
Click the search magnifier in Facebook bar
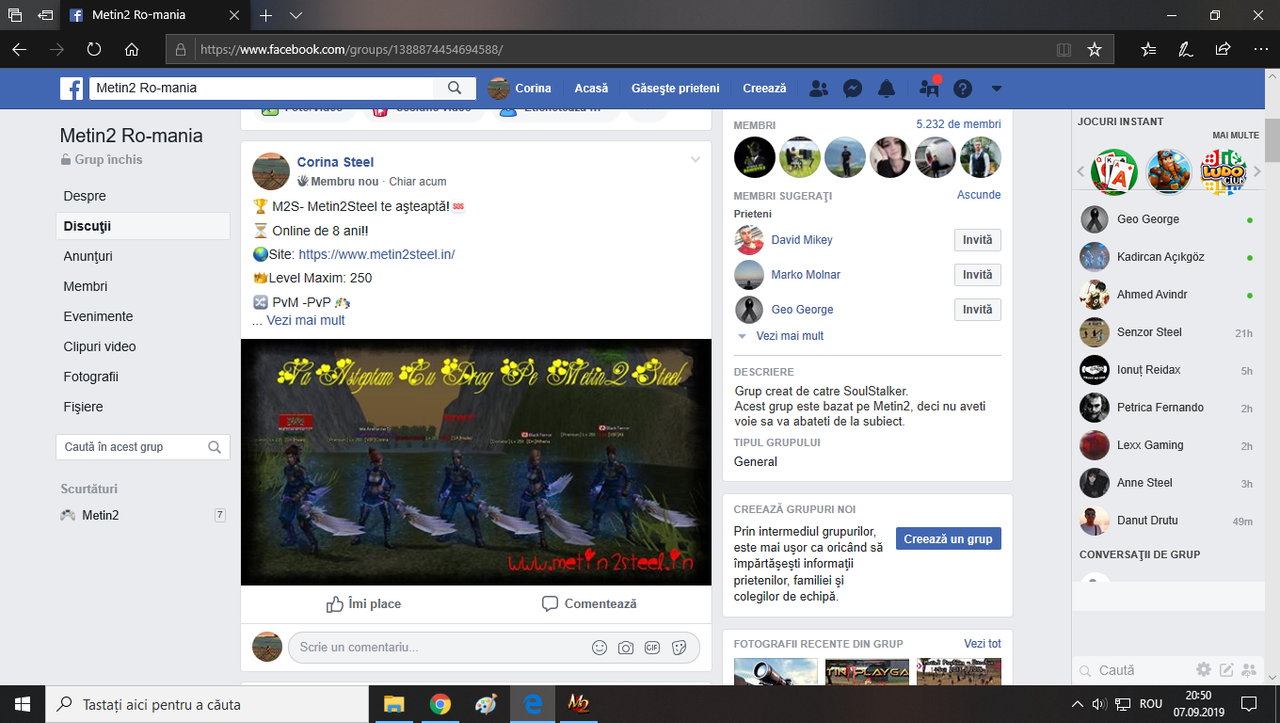pos(455,88)
